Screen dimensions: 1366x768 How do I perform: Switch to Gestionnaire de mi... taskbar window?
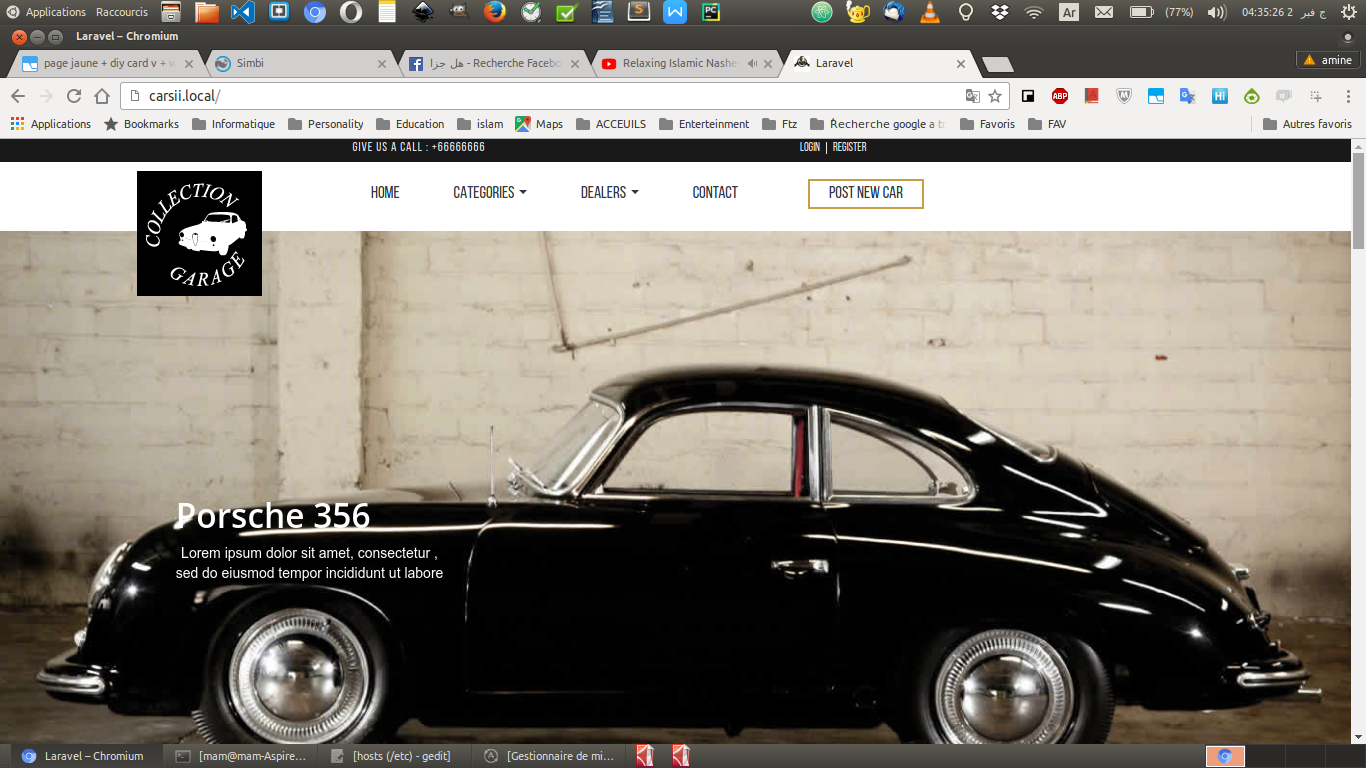point(549,756)
